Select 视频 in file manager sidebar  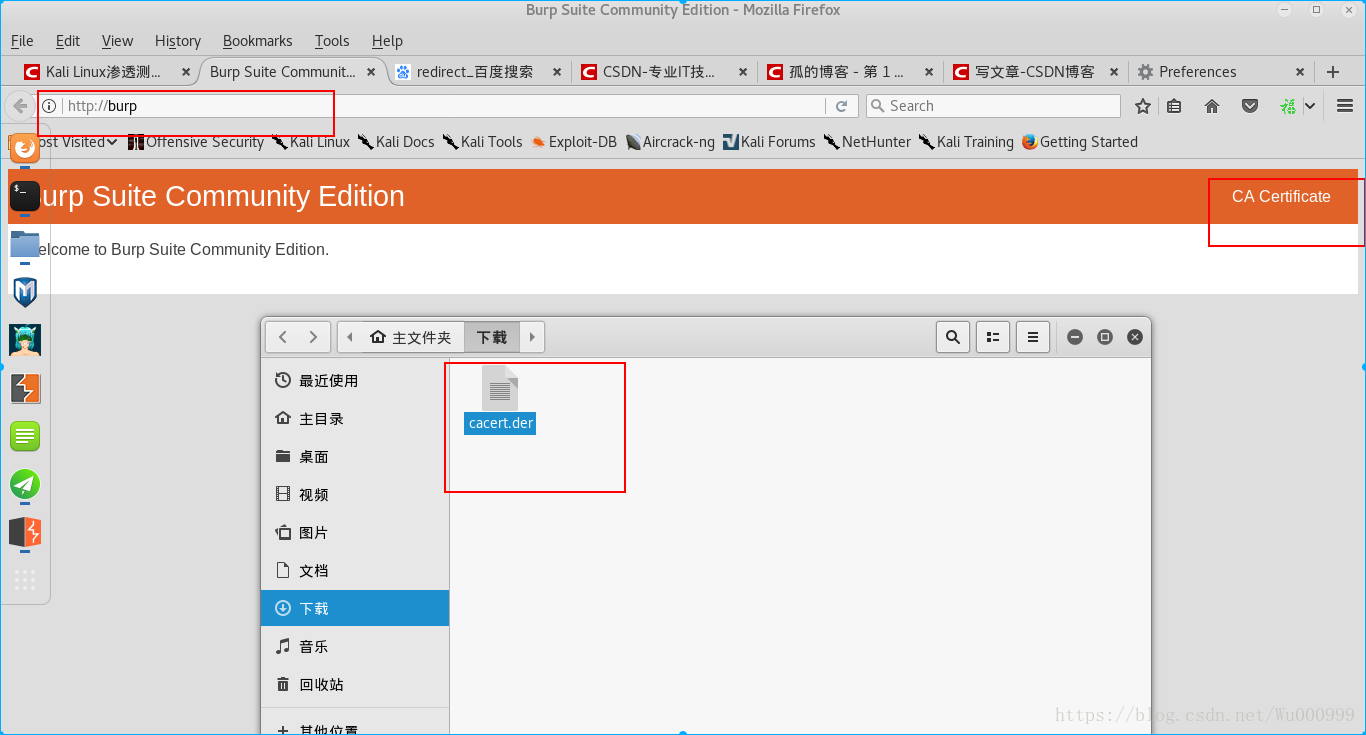coord(355,495)
